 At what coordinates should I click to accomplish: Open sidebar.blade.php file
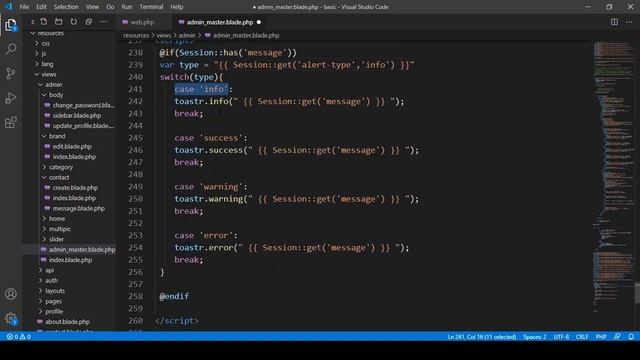[x=76, y=116]
